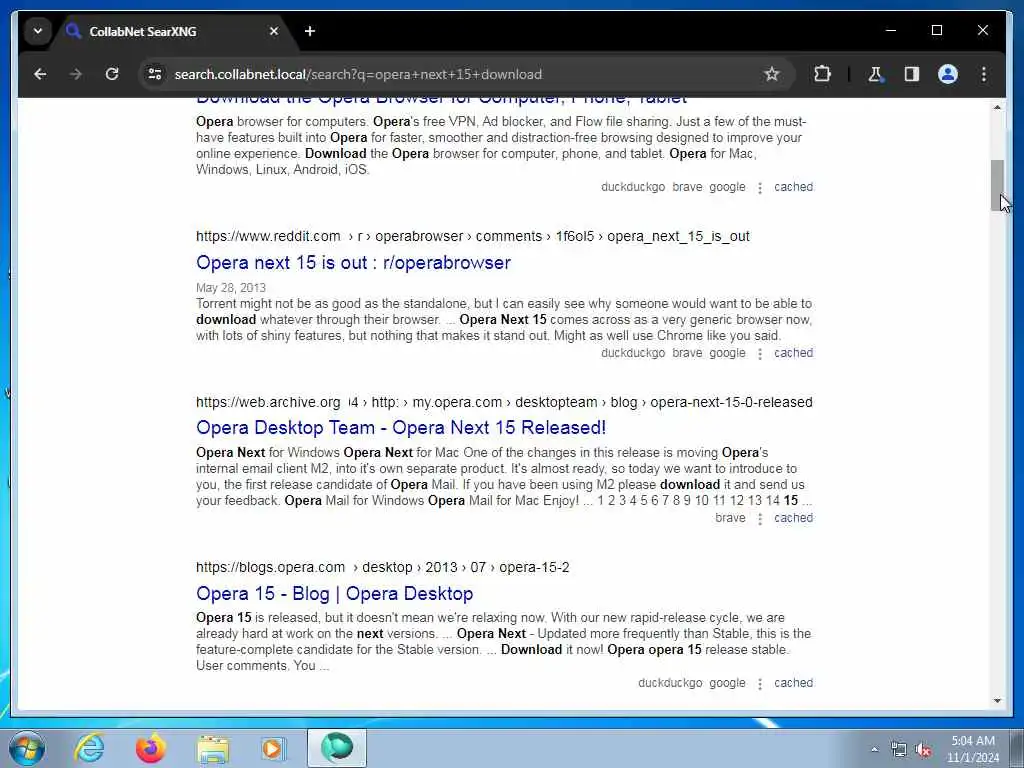Show hidden system tray icons
1024x768 pixels.
[x=874, y=749]
